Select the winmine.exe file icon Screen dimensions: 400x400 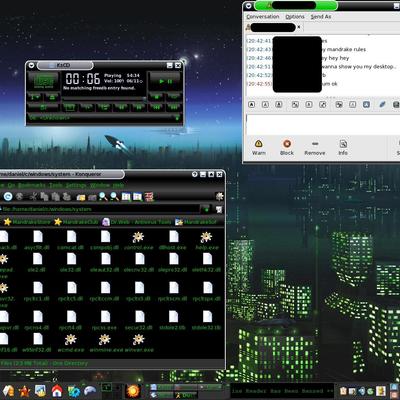pos(105,340)
